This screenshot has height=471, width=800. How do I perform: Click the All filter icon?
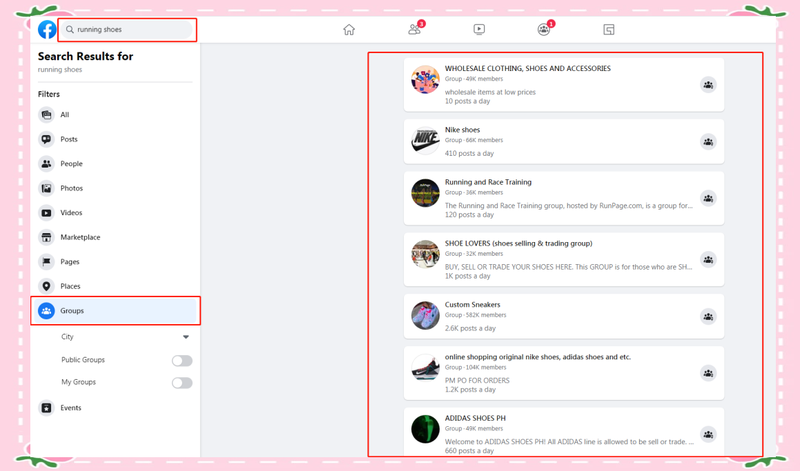point(46,115)
